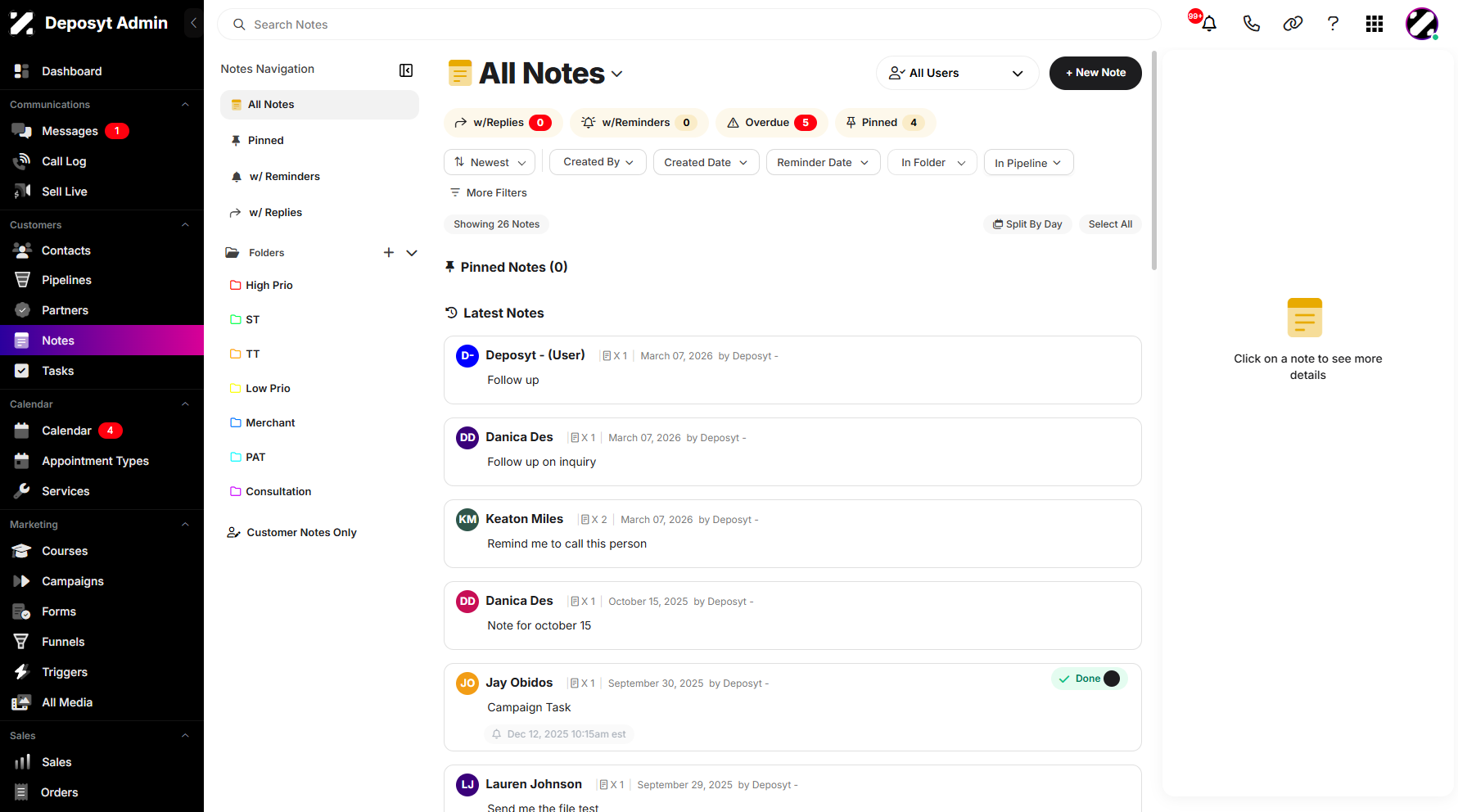Collapse the Communications sidebar section
The height and width of the screenshot is (812, 1458).
point(185,105)
